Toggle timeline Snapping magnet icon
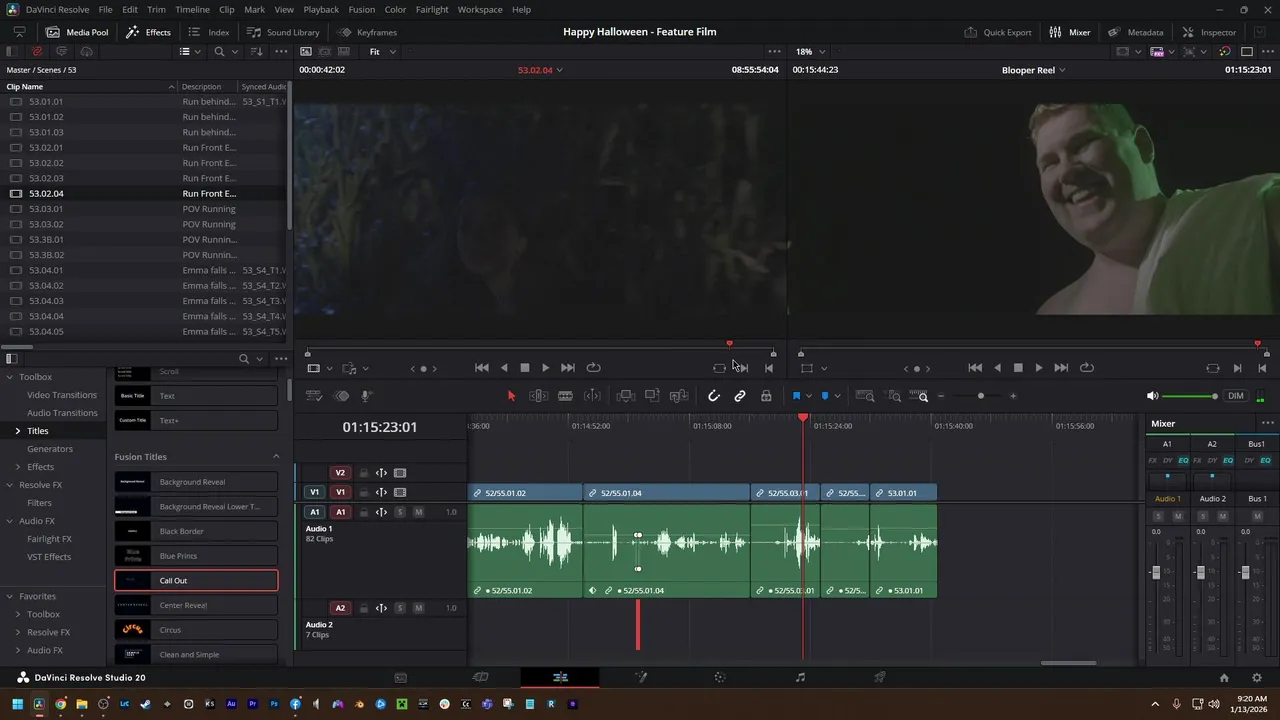This screenshot has height=720, width=1280. pos(714,396)
